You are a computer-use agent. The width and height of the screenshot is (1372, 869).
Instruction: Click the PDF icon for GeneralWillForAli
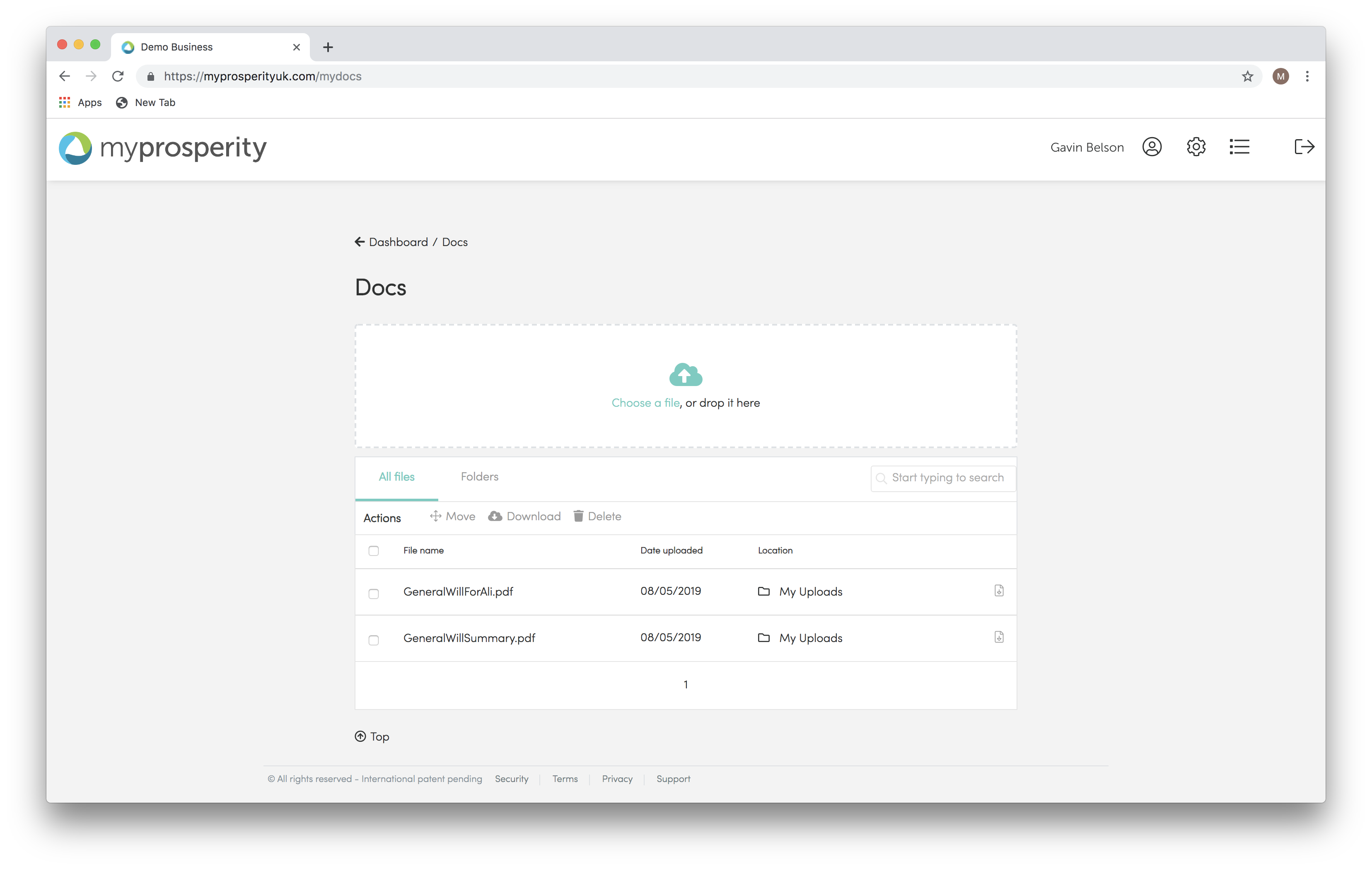(x=999, y=591)
